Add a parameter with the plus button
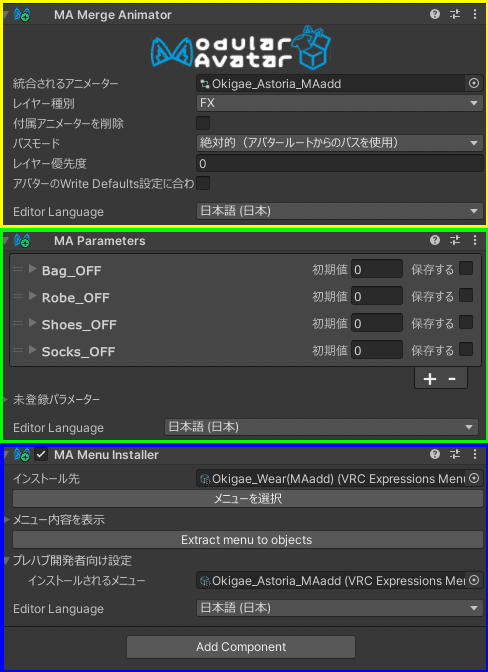This screenshot has height=672, width=488. pos(430,378)
